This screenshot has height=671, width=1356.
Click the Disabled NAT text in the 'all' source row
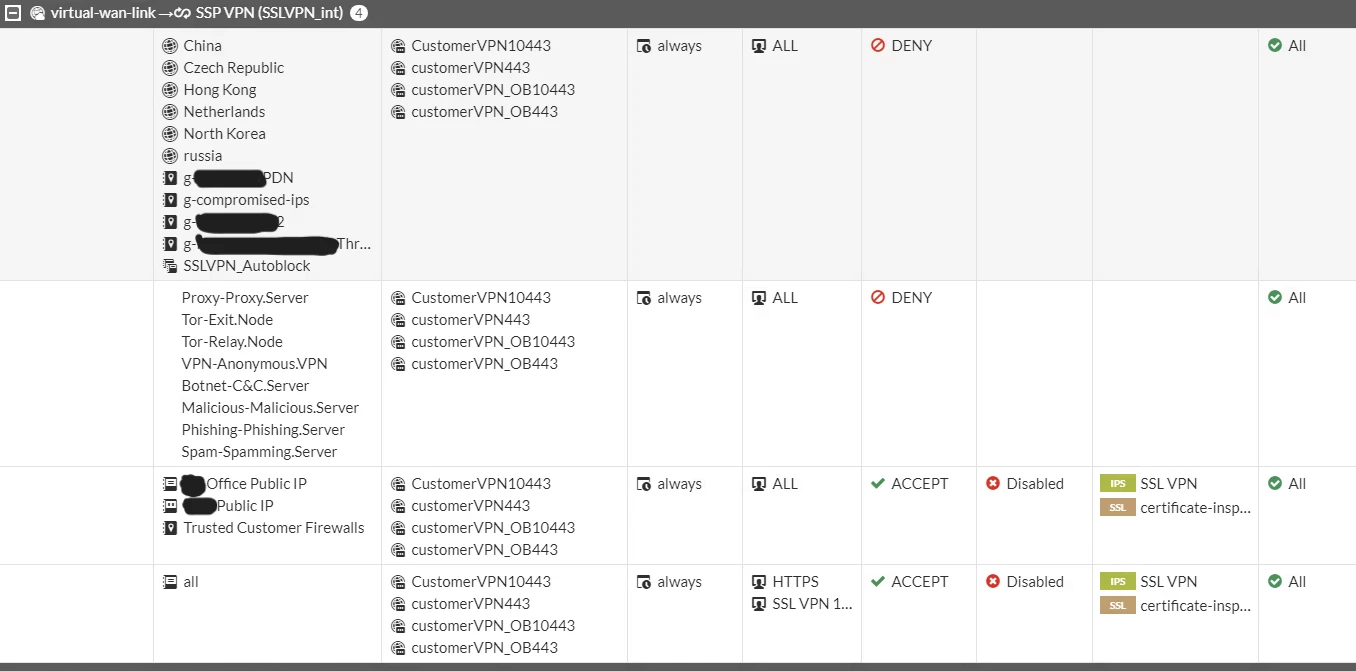coord(1035,582)
